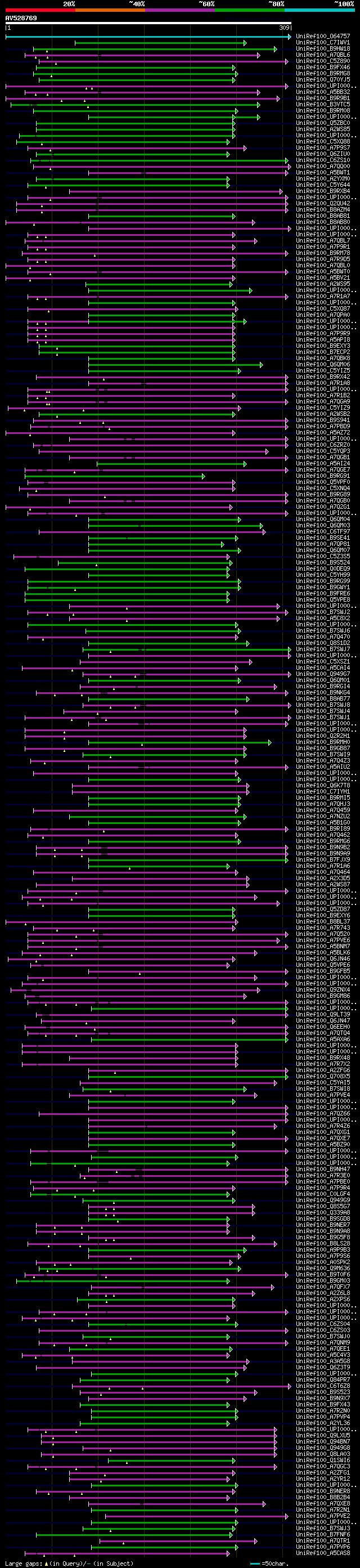Select hit UniRef100_C6ZRZ0
Image resolution: width=360 pixels, height=1568 pixels.
323,445
